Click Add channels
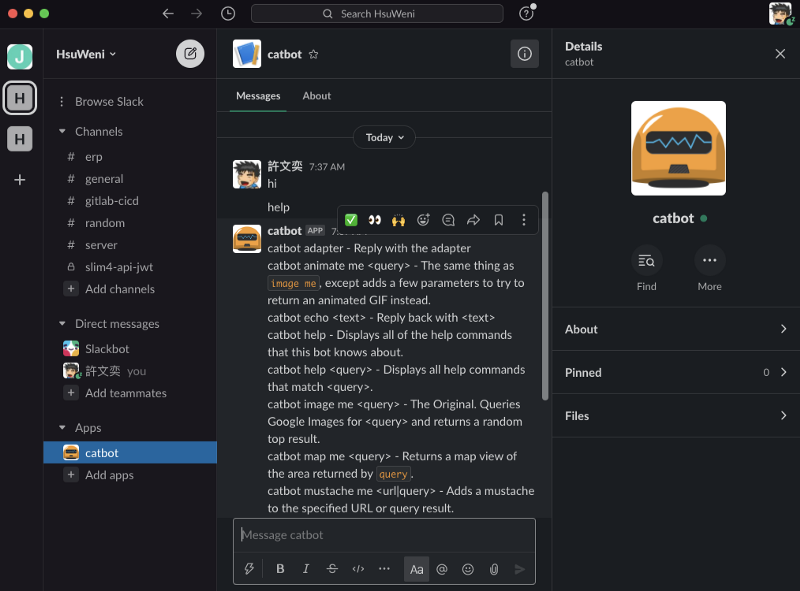800x591 pixels. click(x=130, y=289)
